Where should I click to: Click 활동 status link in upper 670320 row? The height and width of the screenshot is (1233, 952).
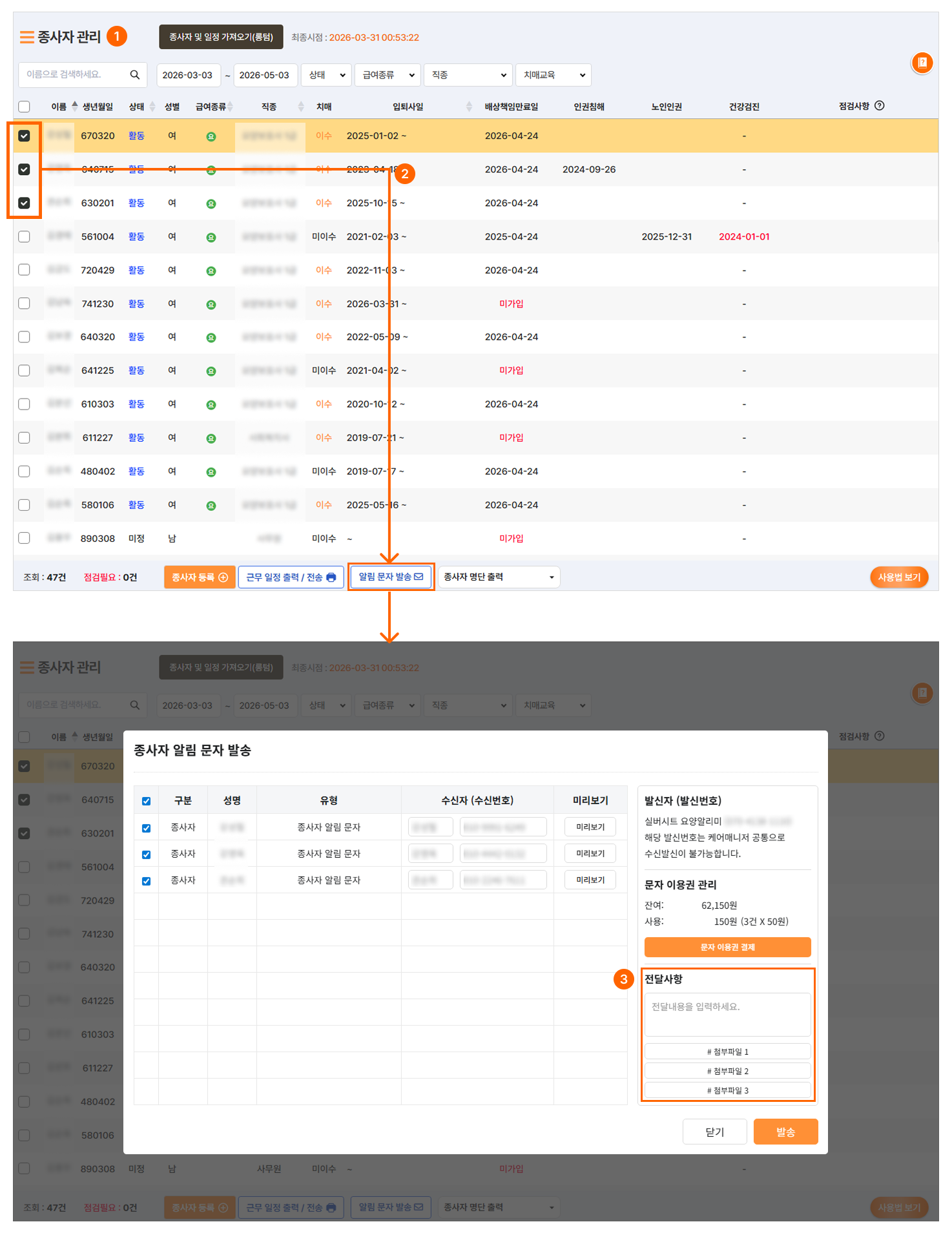[x=136, y=136]
